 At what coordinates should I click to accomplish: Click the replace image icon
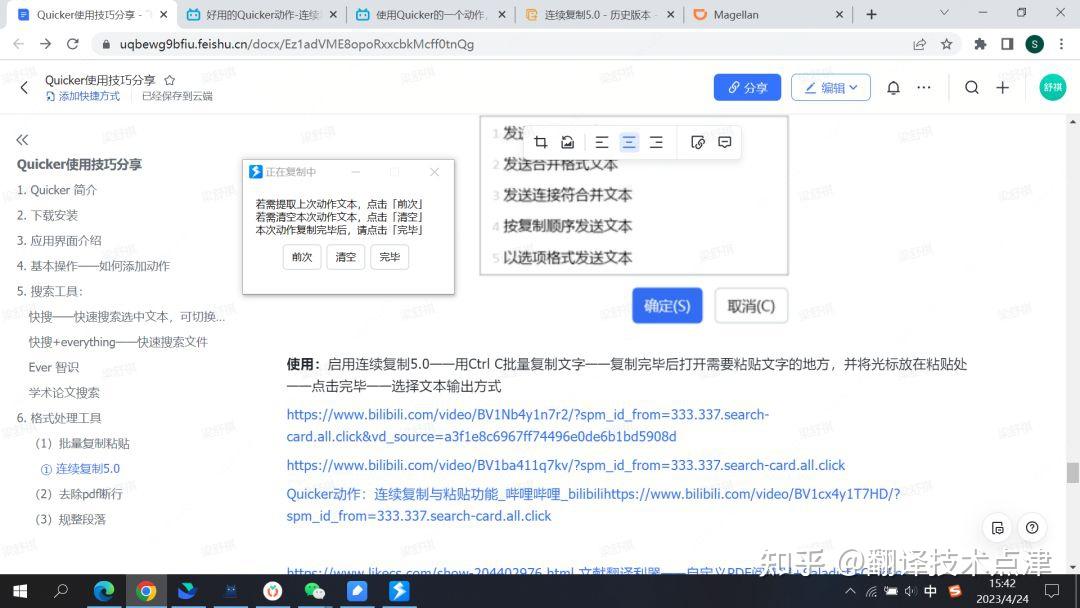tap(568, 142)
